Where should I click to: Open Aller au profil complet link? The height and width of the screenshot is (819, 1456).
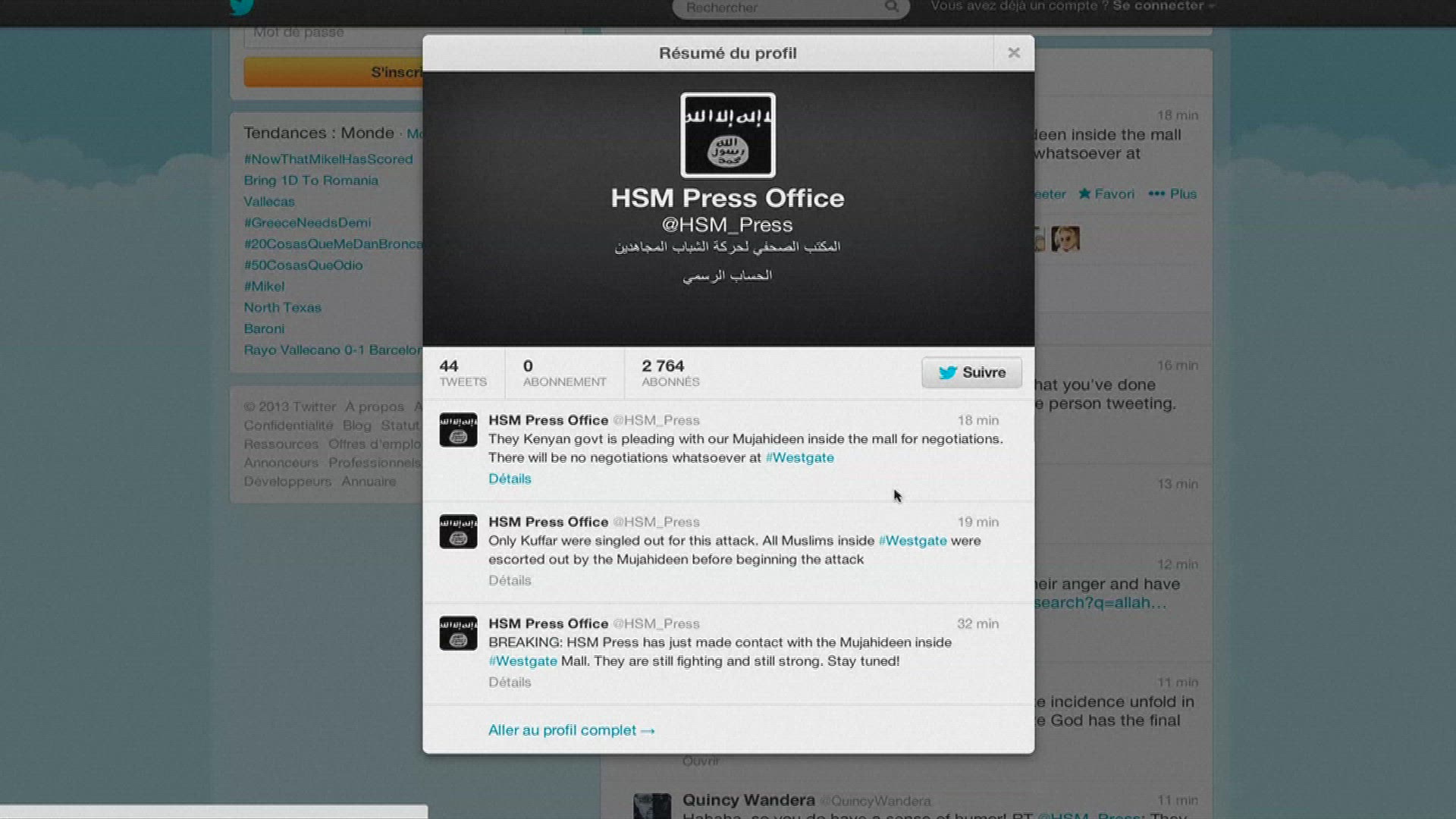(571, 730)
